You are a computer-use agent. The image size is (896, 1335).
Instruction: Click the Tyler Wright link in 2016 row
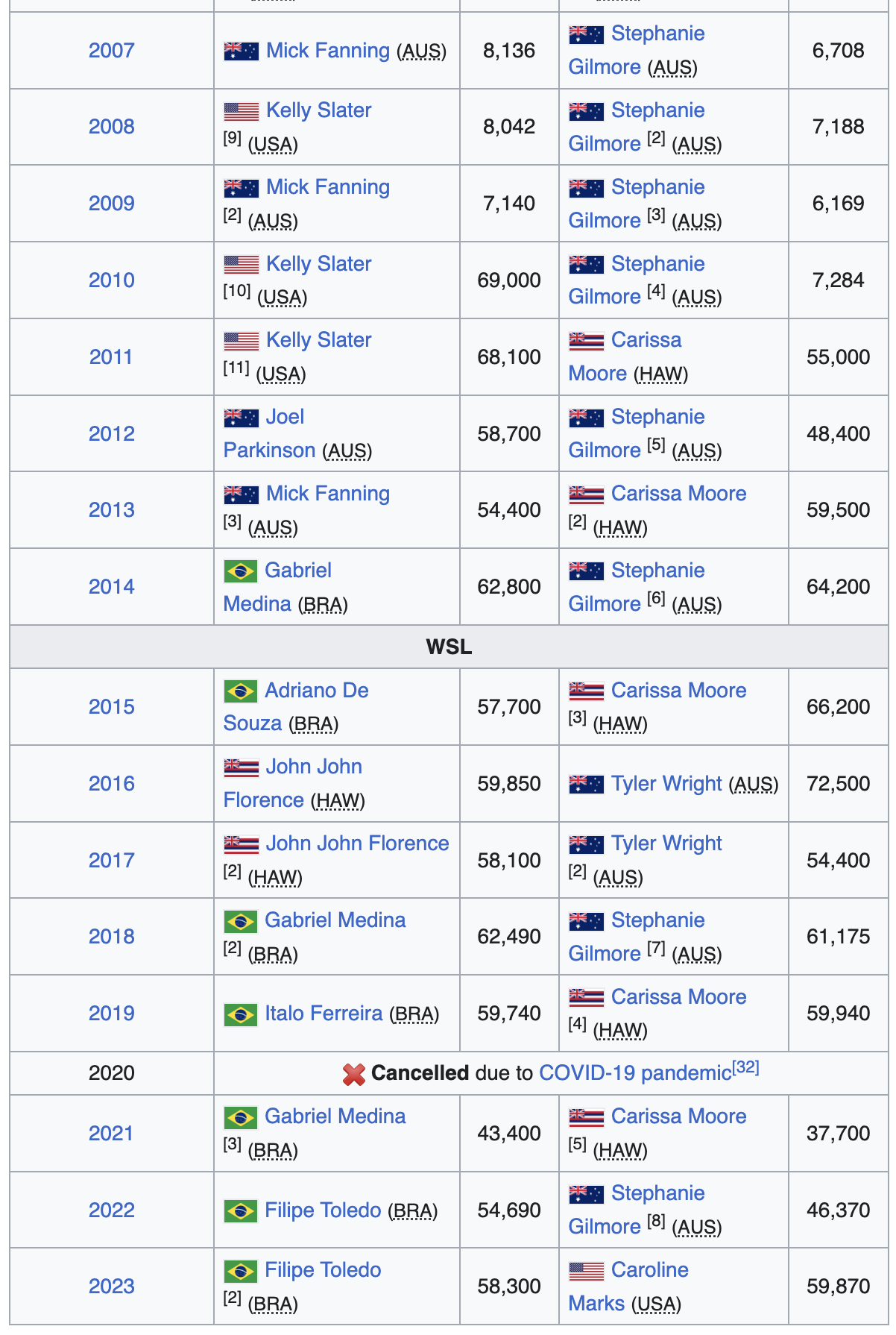pyautogui.click(x=666, y=784)
